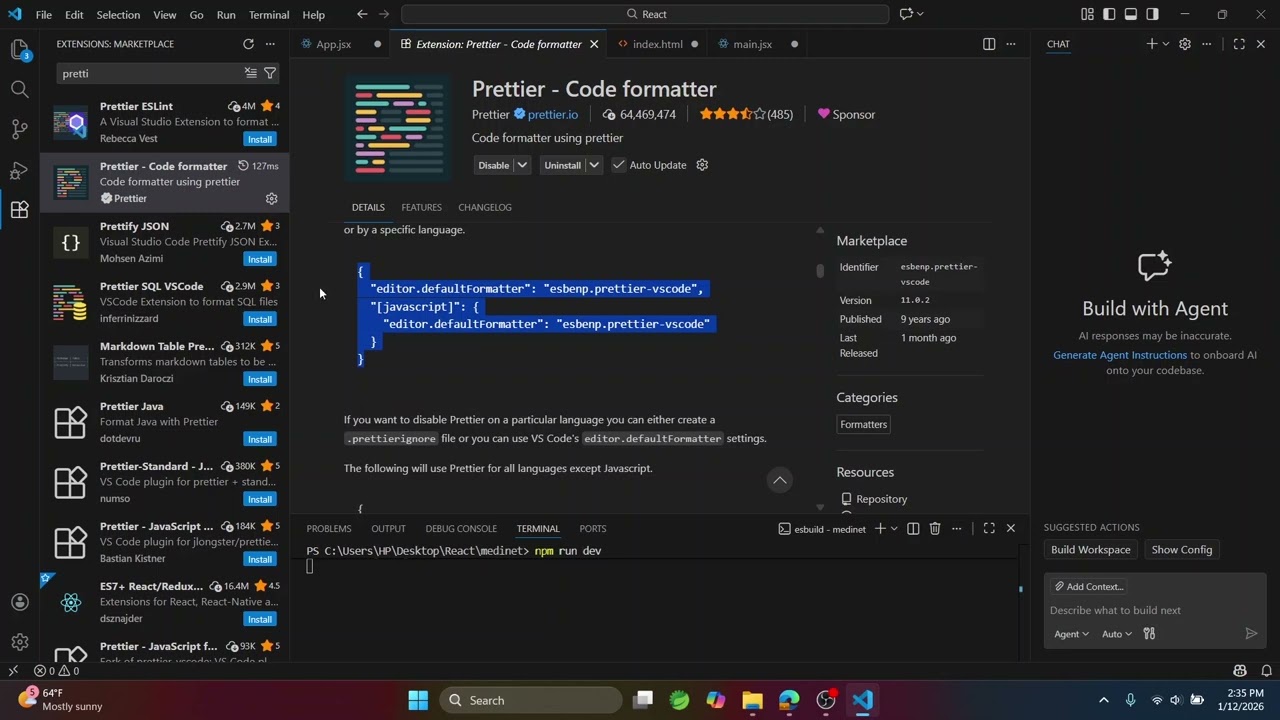Switch to the FEATURES tab

421,207
